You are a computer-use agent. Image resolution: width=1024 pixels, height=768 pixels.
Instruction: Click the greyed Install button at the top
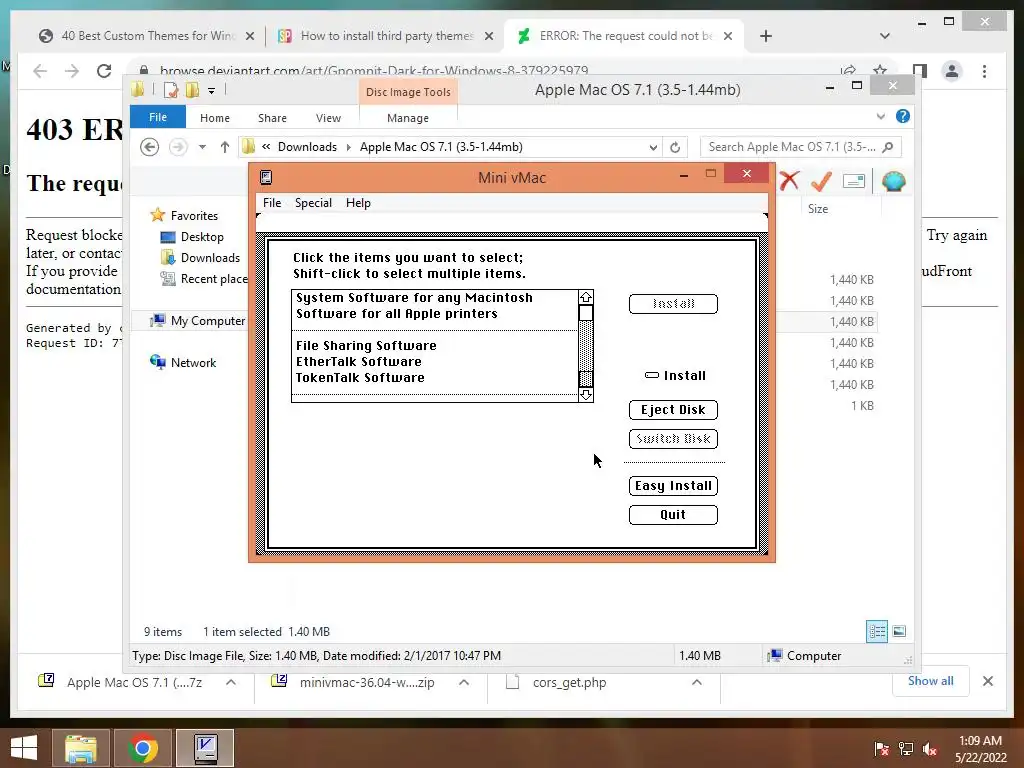tap(673, 304)
